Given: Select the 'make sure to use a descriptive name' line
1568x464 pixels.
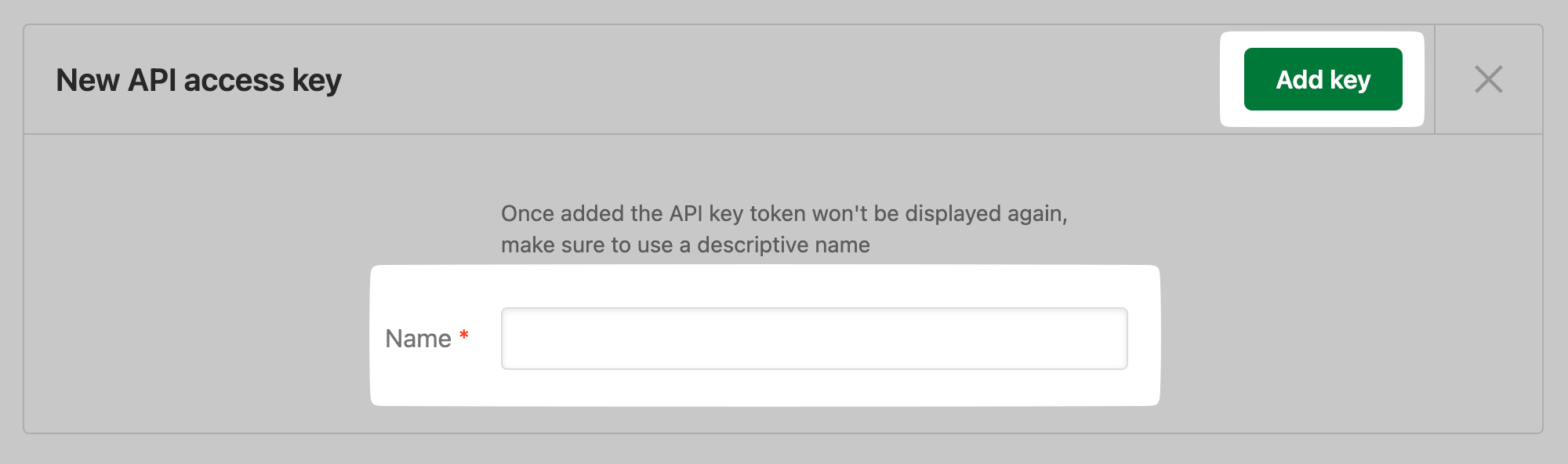Looking at the screenshot, I should pyautogui.click(x=685, y=245).
